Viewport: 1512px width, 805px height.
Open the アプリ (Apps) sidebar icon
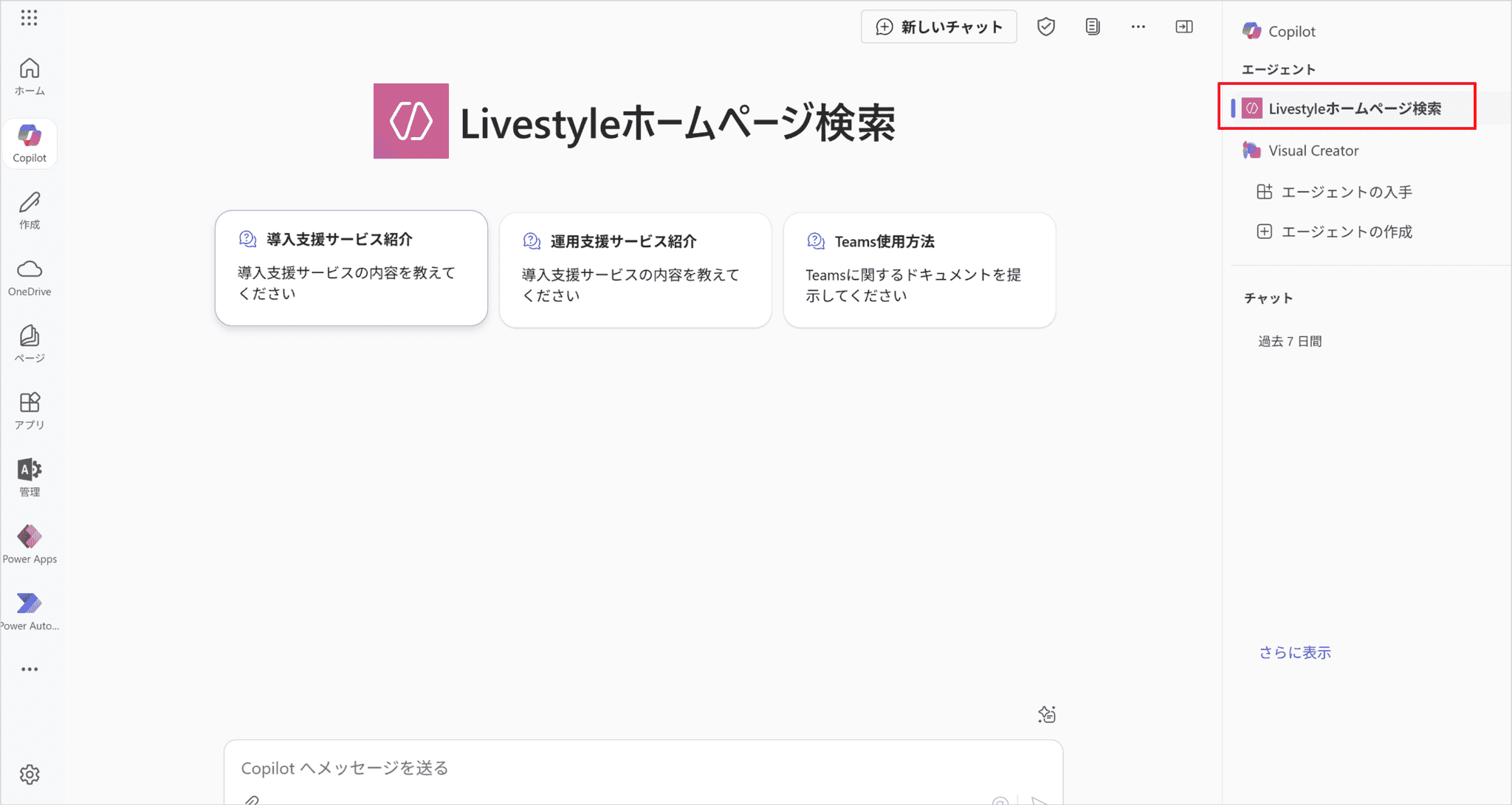click(x=30, y=410)
